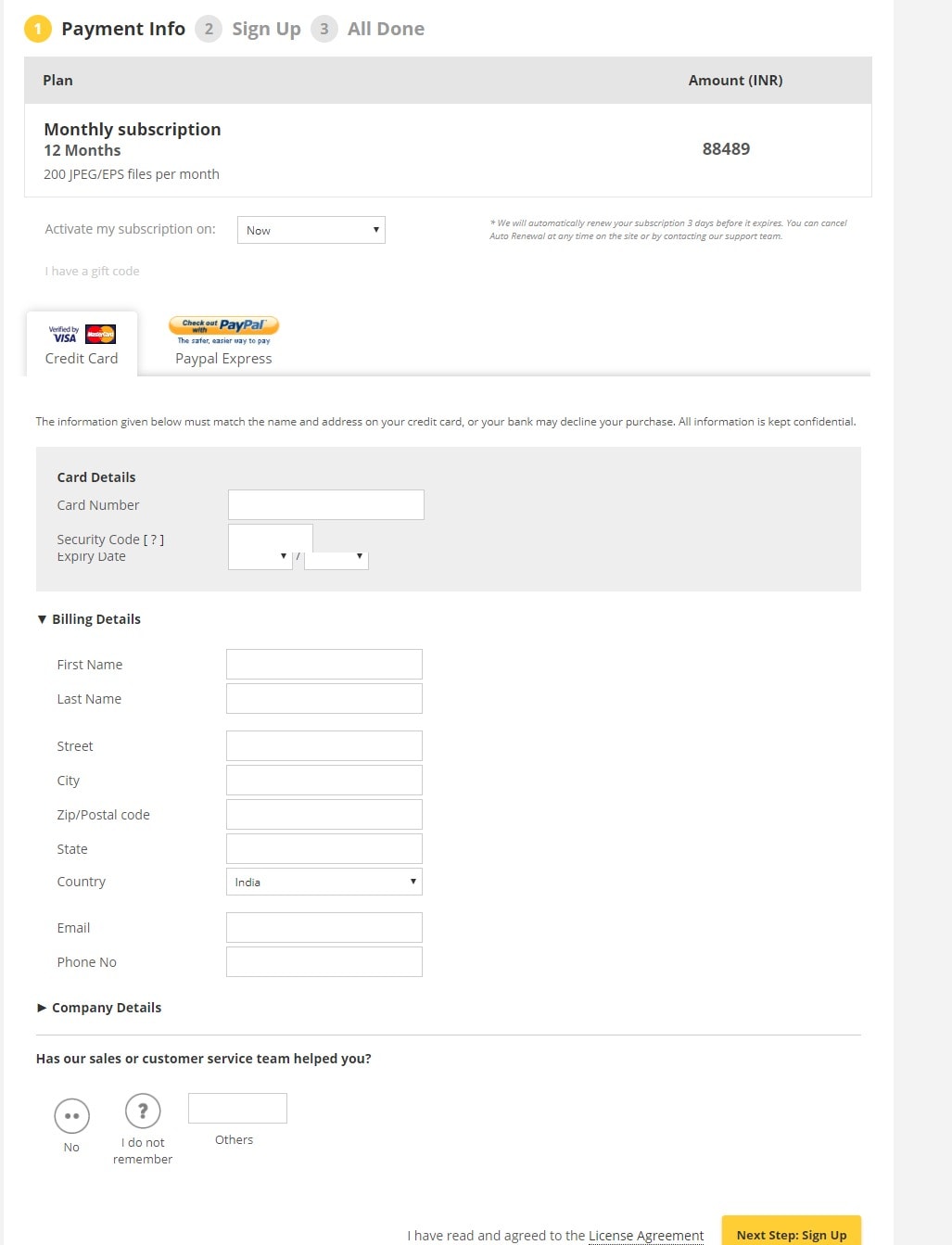Open the License Agreement link
952x1245 pixels.
[646, 1236]
